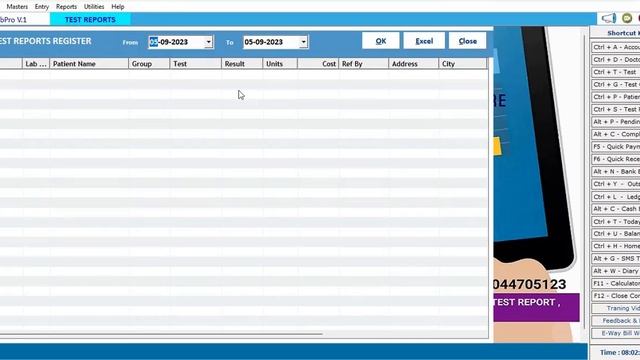Click the Units column header
640x360 pixels.
click(280, 64)
